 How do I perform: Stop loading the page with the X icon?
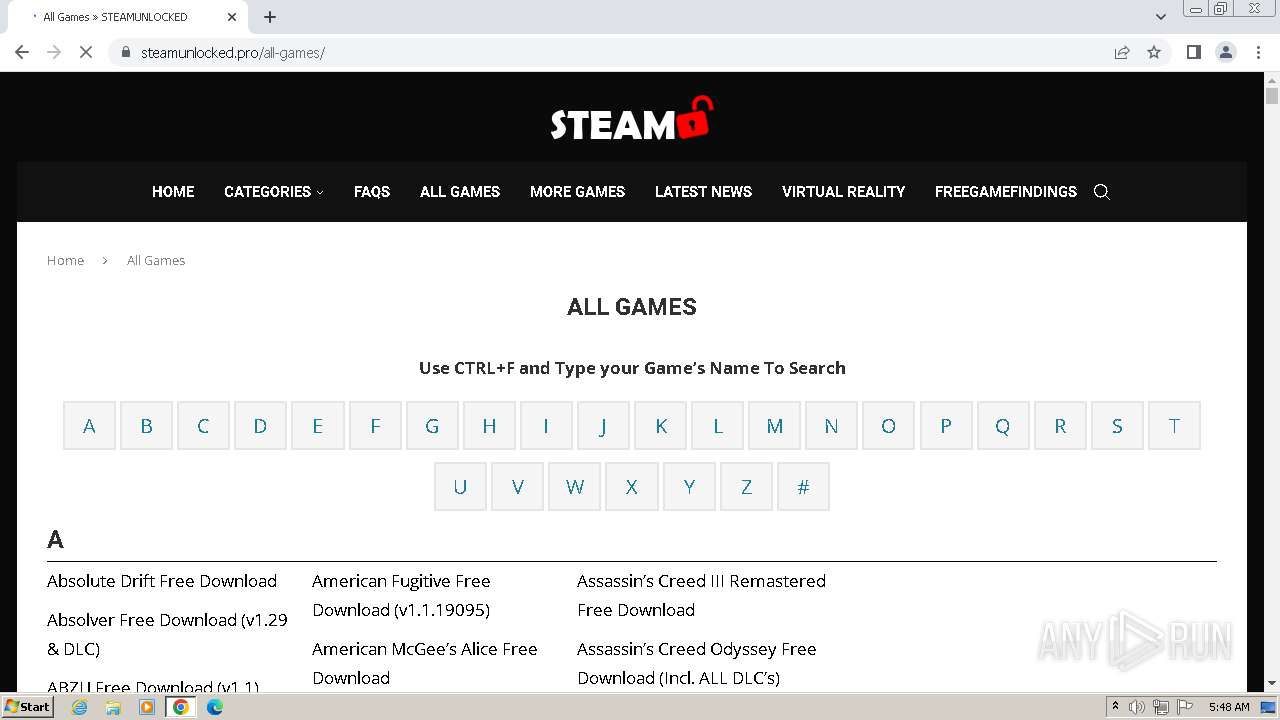point(86,52)
